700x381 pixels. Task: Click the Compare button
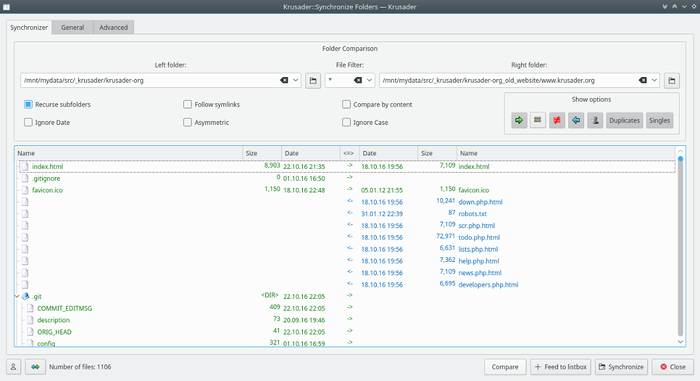point(505,367)
